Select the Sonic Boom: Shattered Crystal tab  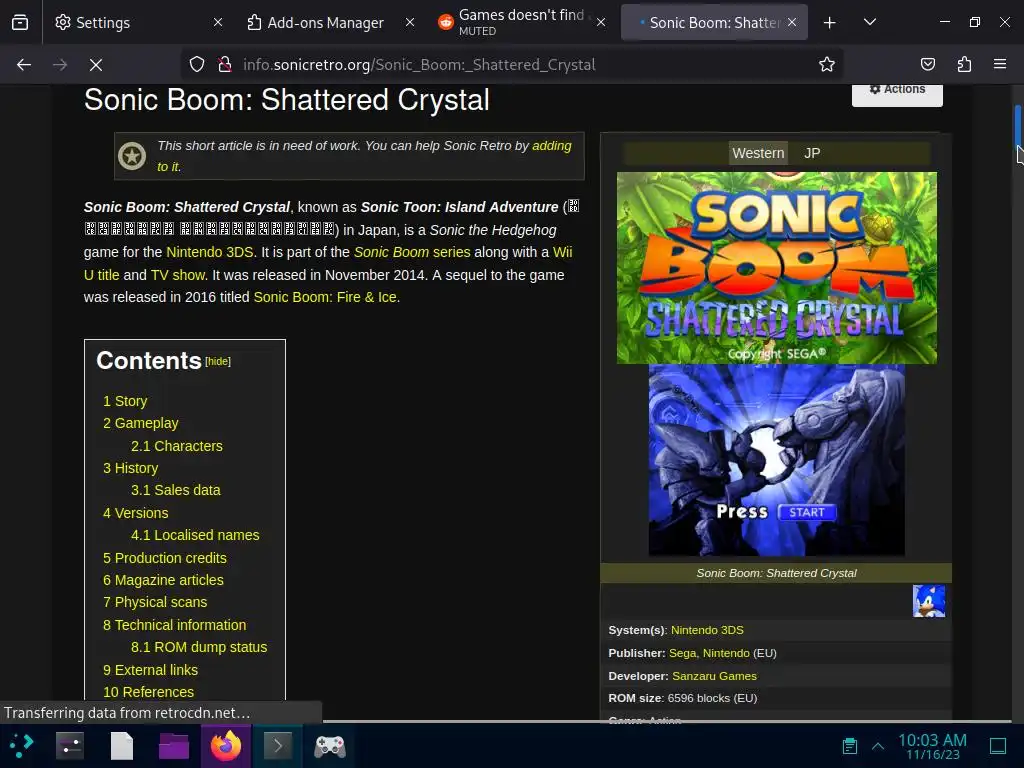click(712, 23)
